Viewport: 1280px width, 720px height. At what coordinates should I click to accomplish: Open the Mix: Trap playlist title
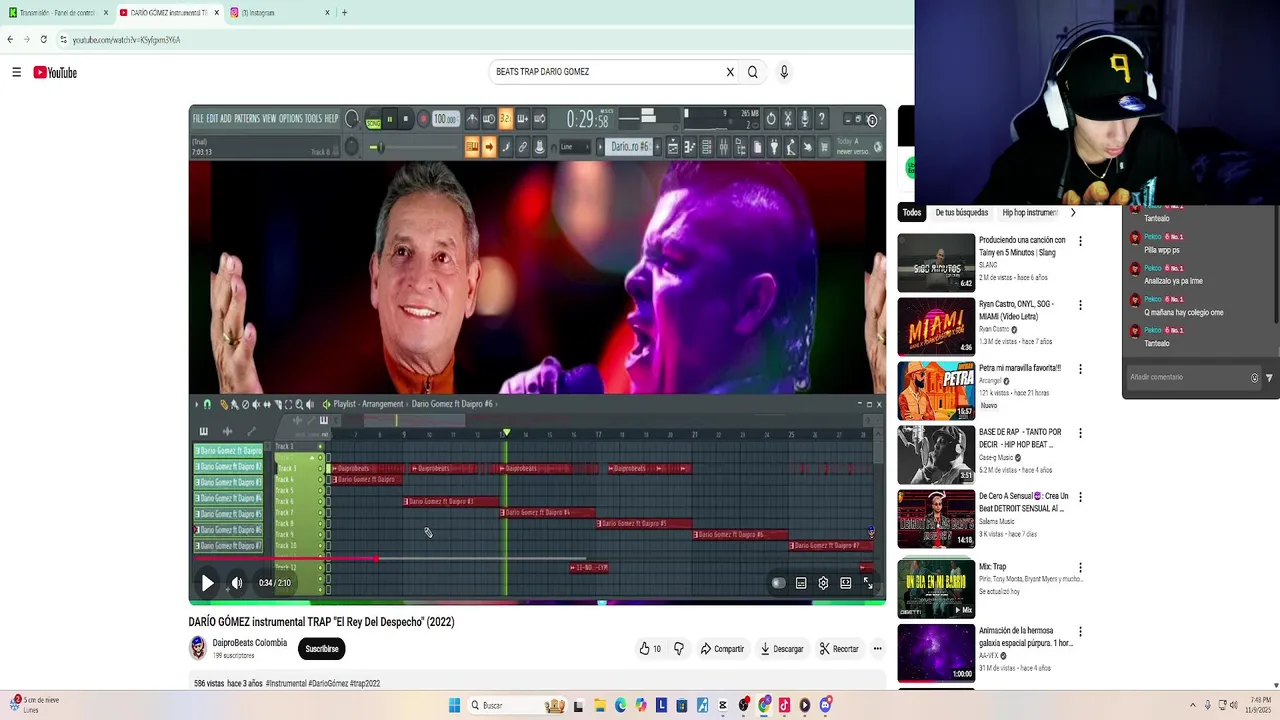pyautogui.click(x=992, y=567)
